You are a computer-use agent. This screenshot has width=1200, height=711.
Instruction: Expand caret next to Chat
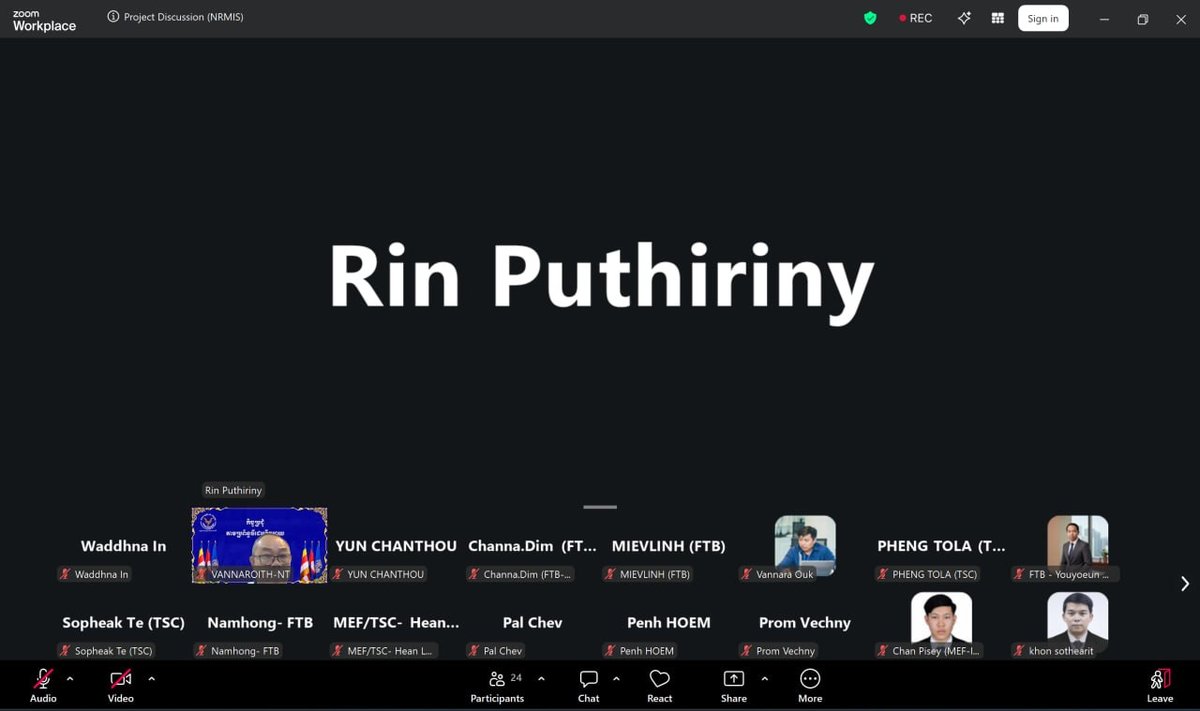(x=616, y=678)
